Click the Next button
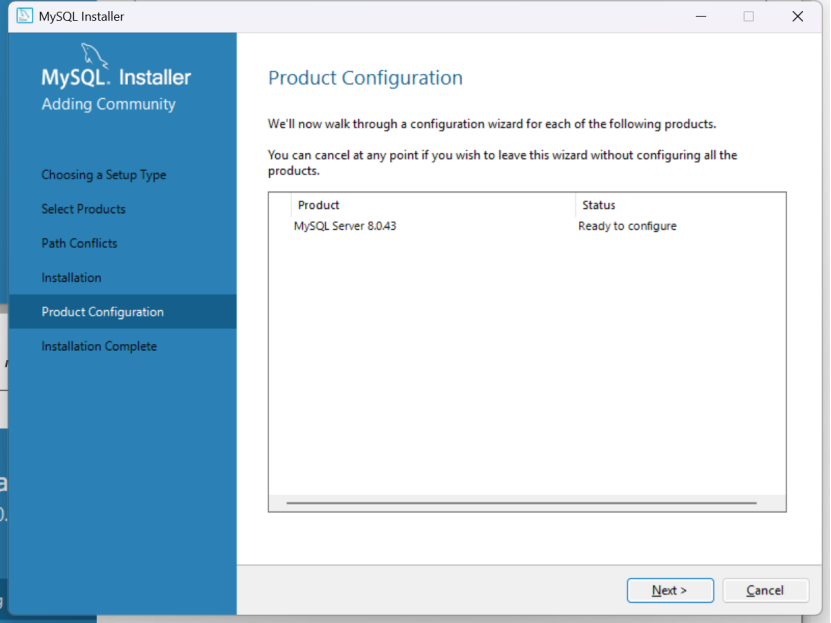 coord(669,590)
